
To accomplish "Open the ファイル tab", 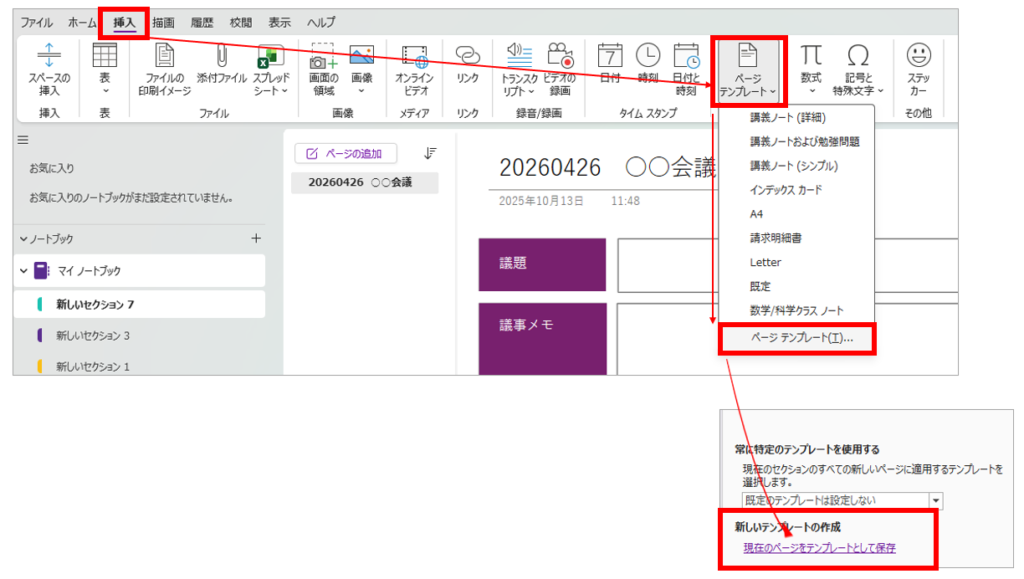I will [37, 22].
